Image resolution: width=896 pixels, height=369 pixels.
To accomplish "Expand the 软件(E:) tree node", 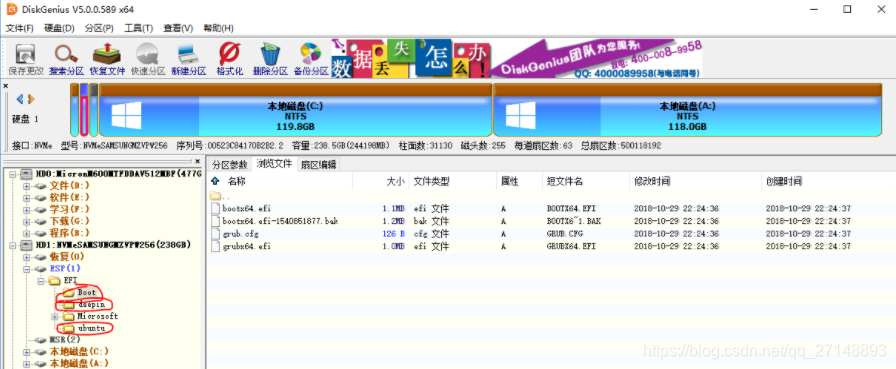I will 26,198.
